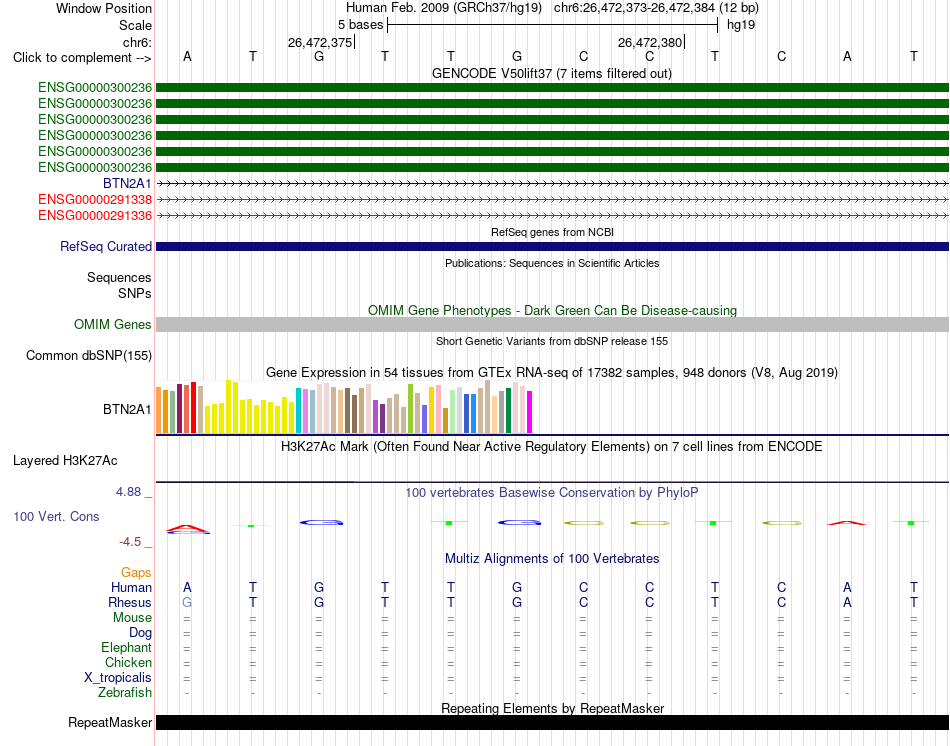Click RefSeq Curated track label

click(106, 247)
